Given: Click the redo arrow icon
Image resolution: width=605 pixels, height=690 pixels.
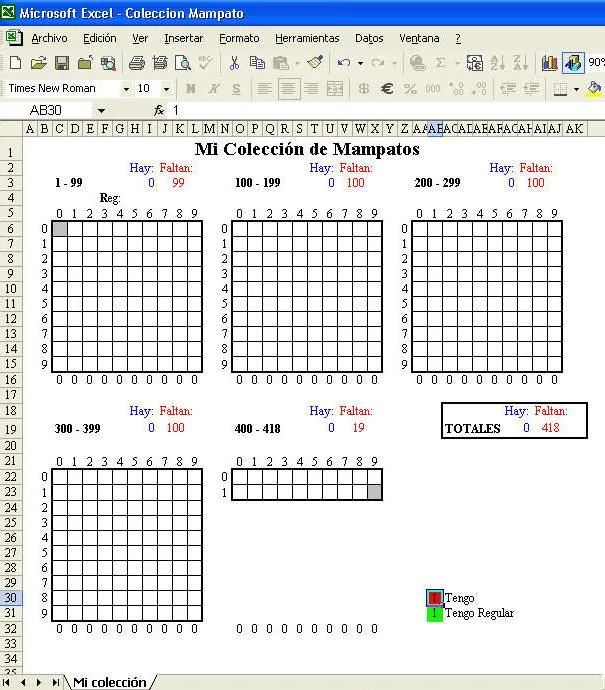Looking at the screenshot, I should pos(378,63).
